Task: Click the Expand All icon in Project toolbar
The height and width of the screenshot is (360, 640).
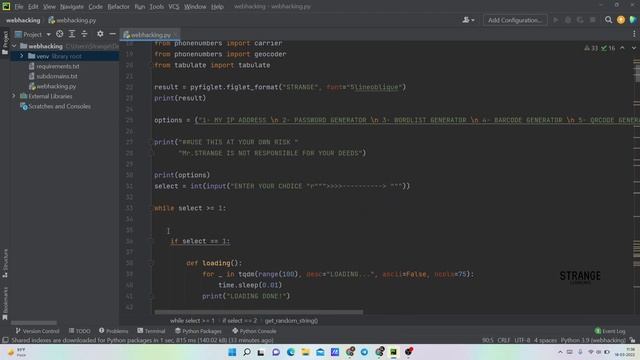Action: click(x=72, y=34)
